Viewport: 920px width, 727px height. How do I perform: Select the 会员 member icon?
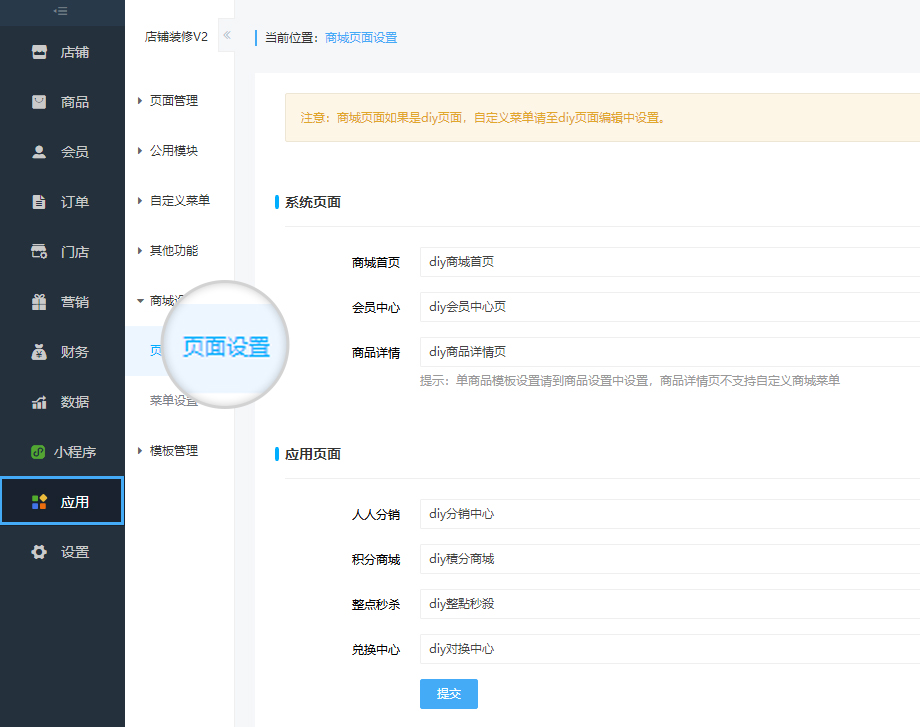tap(39, 152)
